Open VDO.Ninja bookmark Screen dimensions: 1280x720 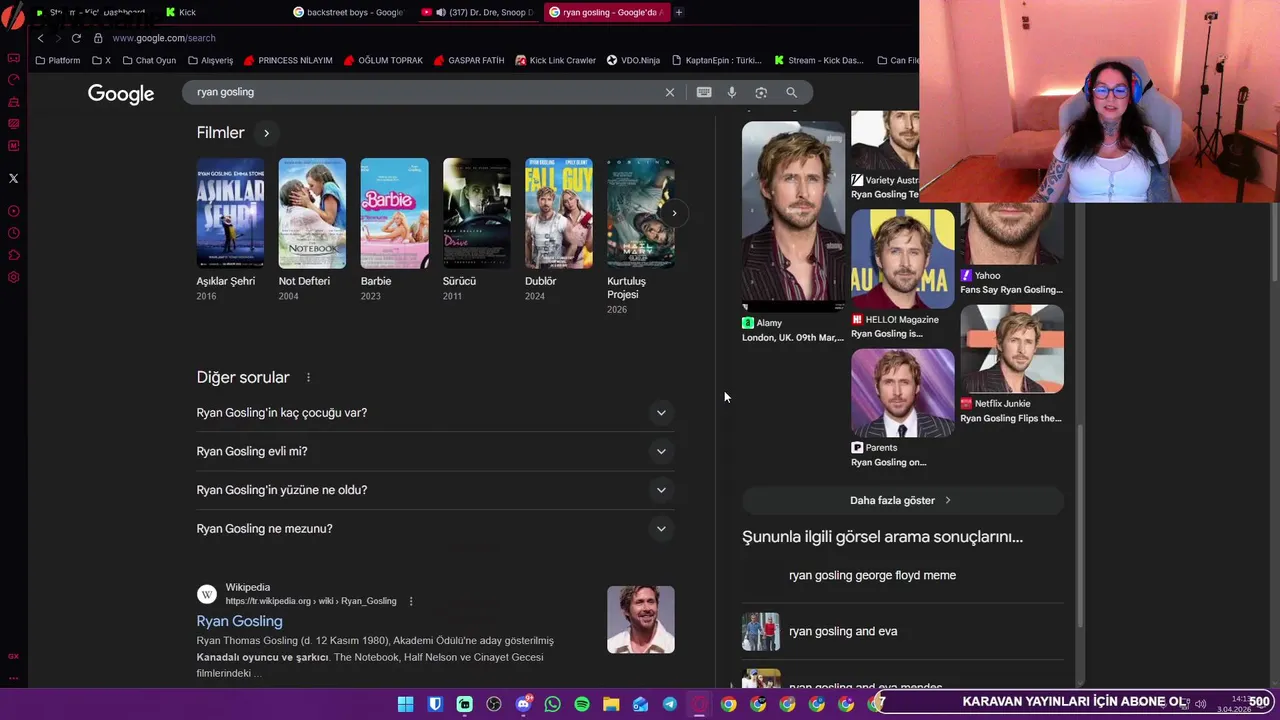tap(633, 60)
